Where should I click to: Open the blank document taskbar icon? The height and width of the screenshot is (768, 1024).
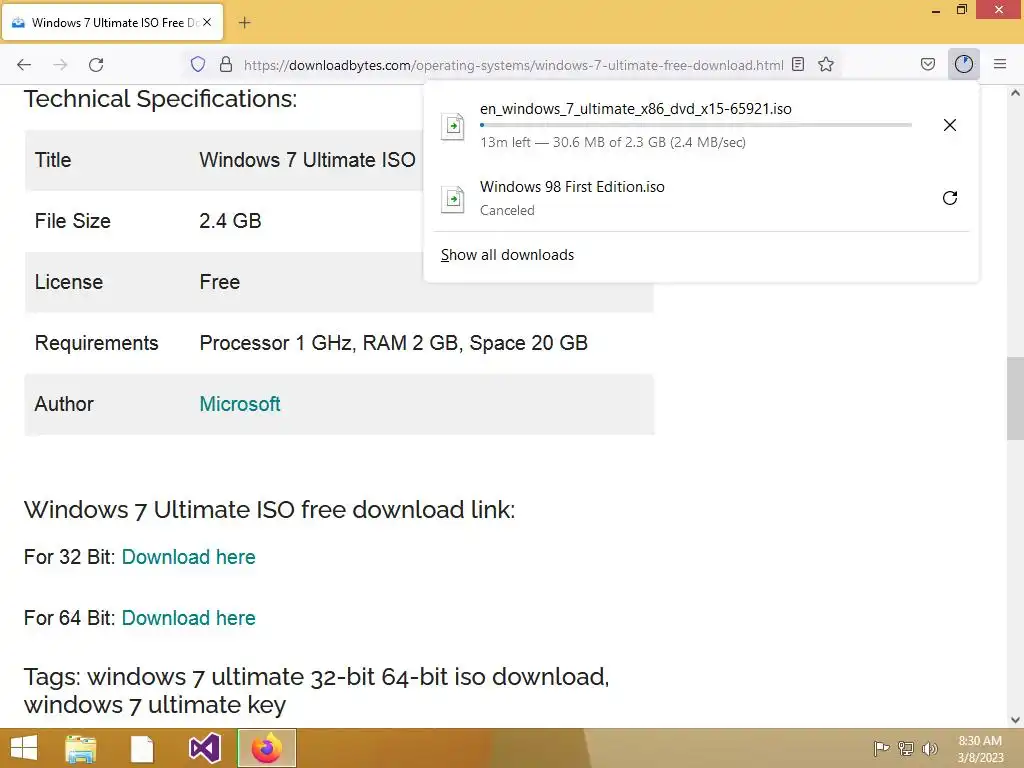[142, 749]
